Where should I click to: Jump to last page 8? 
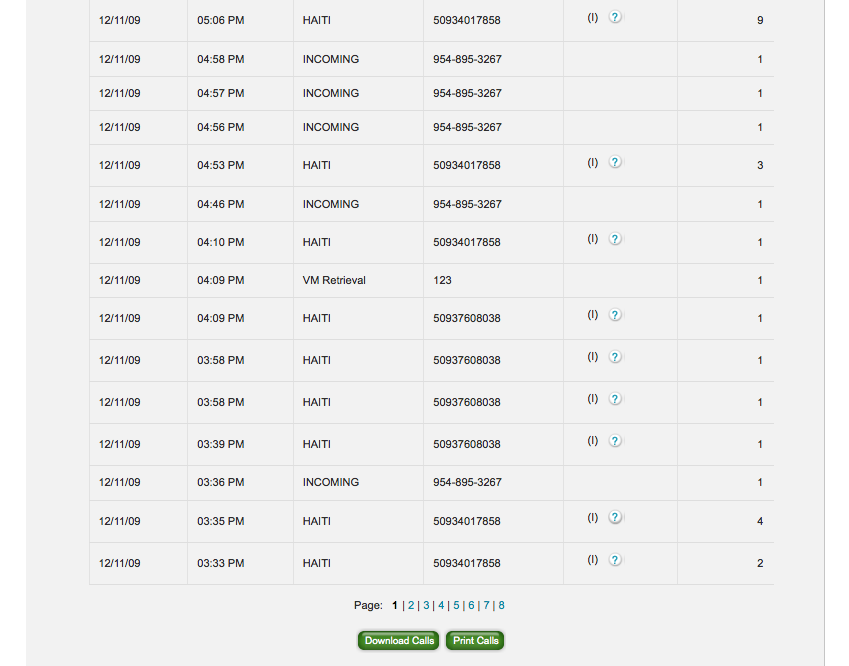tap(501, 605)
